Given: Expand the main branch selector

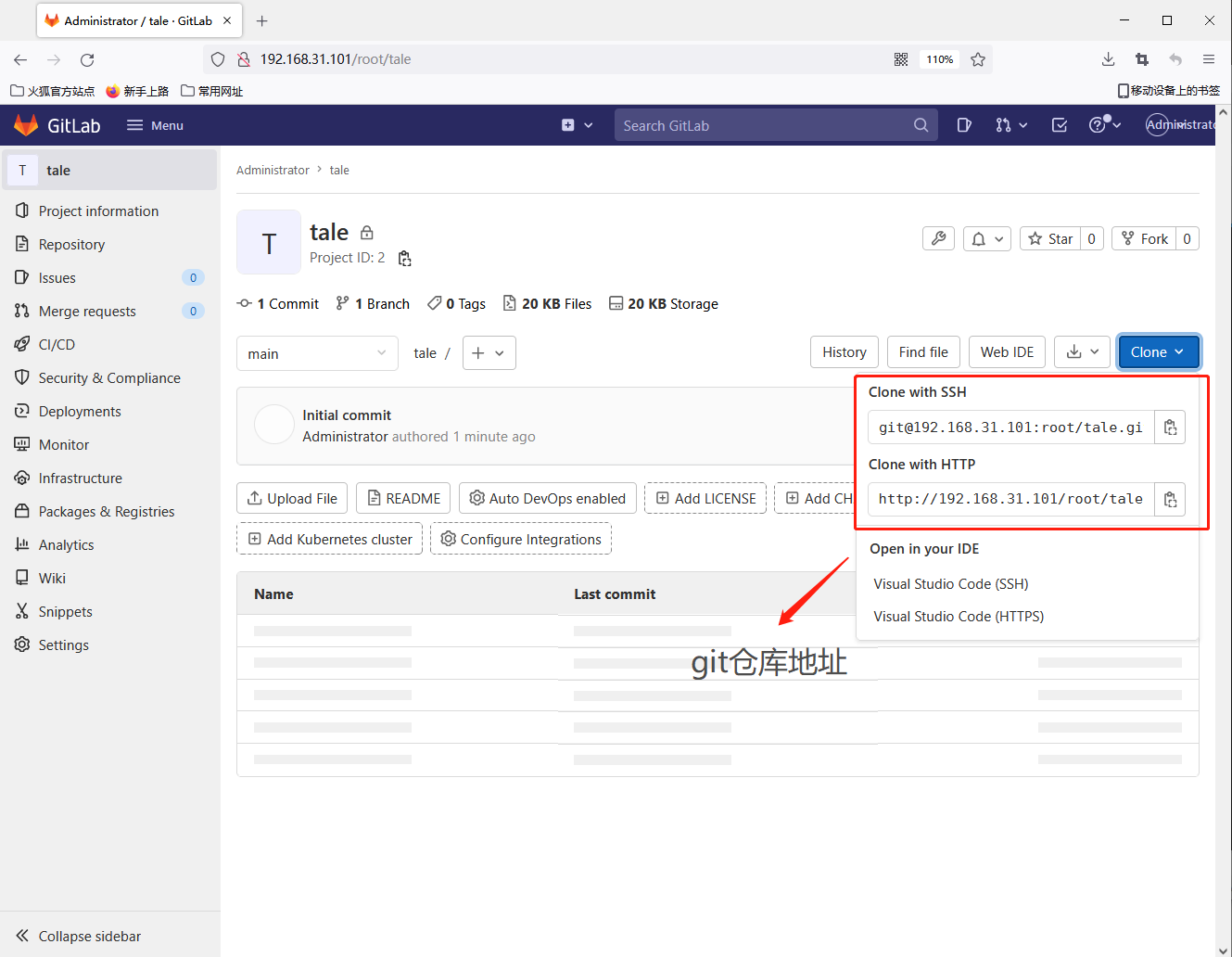Looking at the screenshot, I should click(x=317, y=353).
